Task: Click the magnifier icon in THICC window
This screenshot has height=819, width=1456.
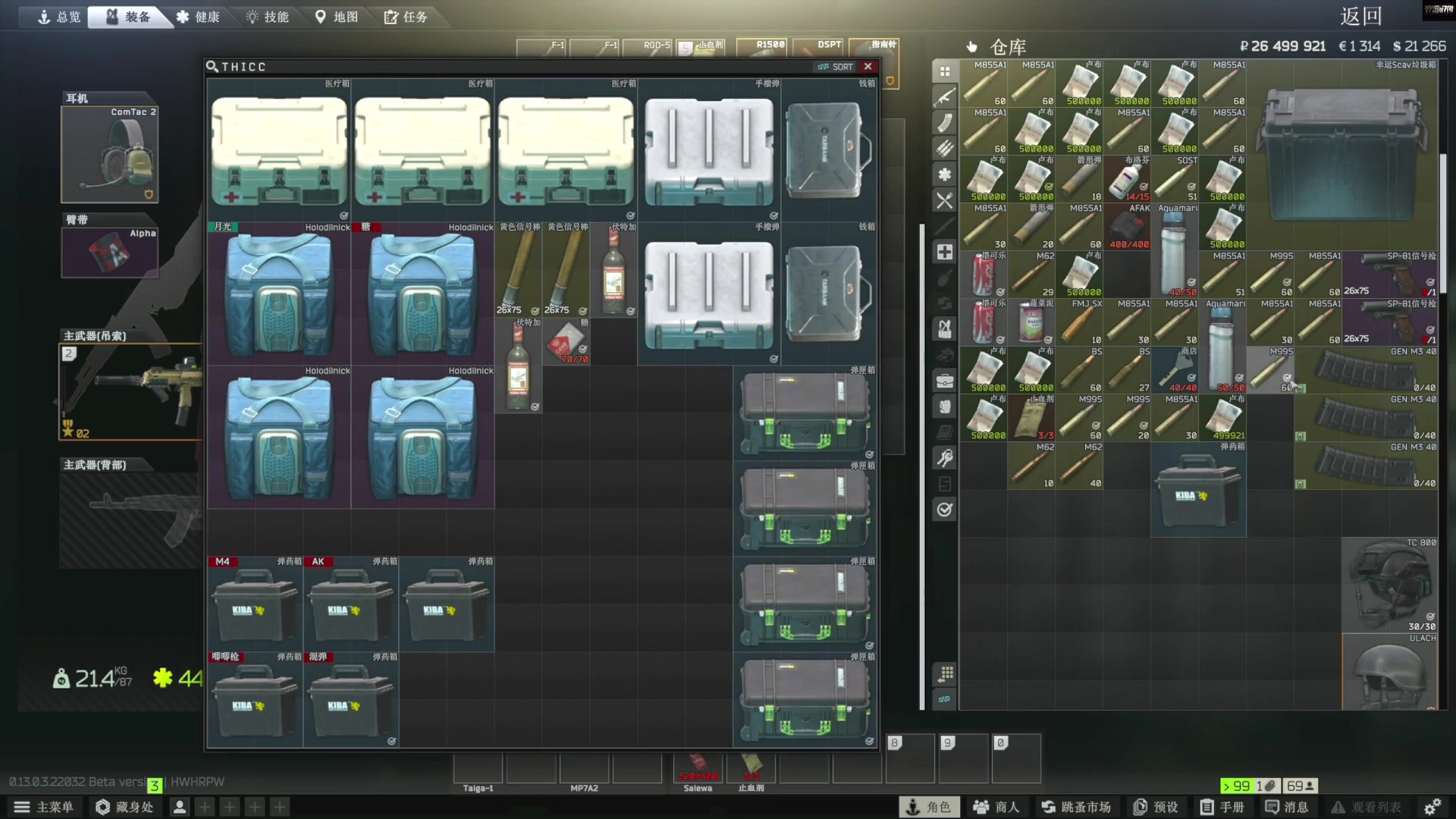Action: (x=212, y=67)
